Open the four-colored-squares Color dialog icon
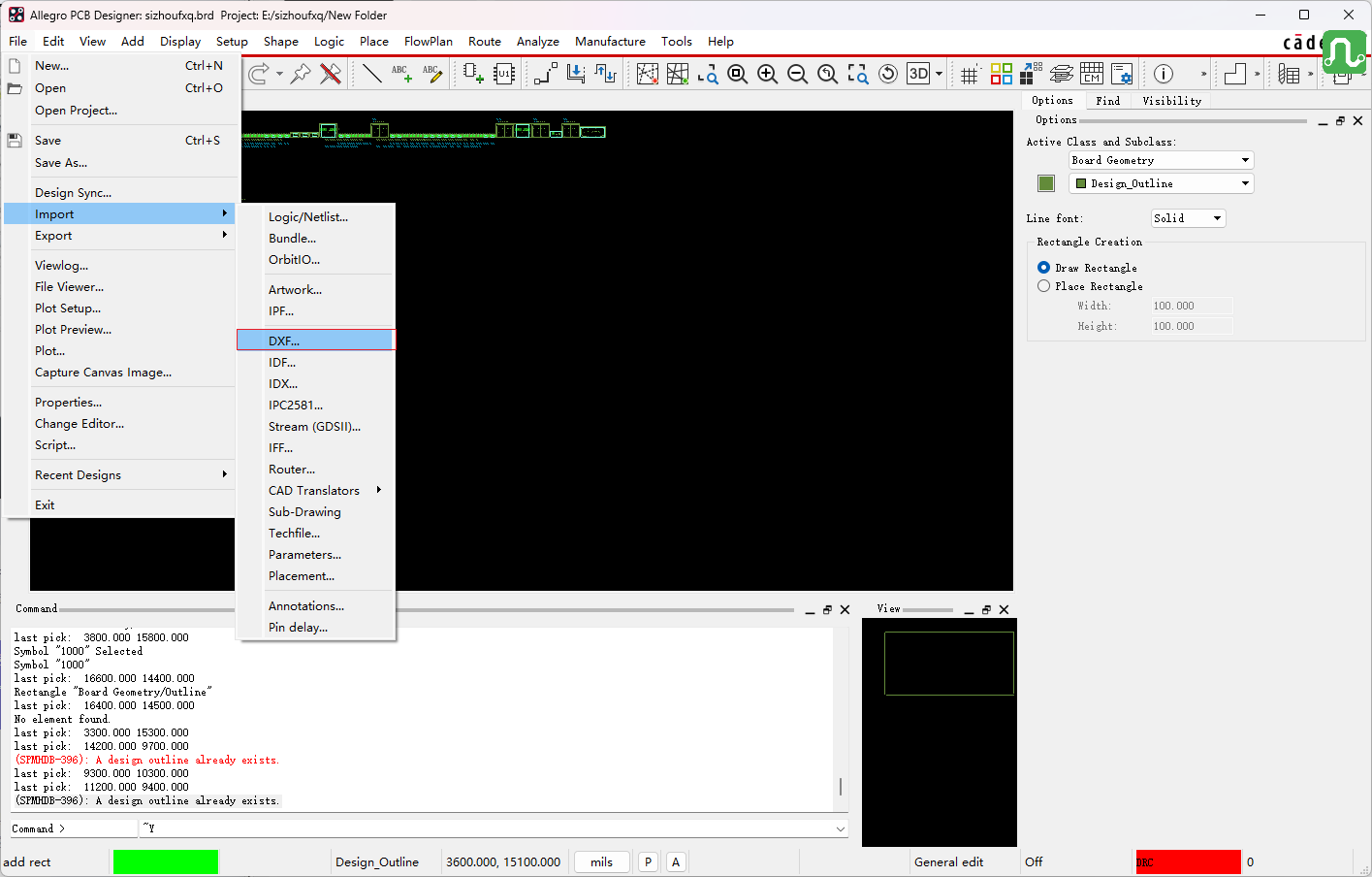1372x877 pixels. pos(1002,74)
